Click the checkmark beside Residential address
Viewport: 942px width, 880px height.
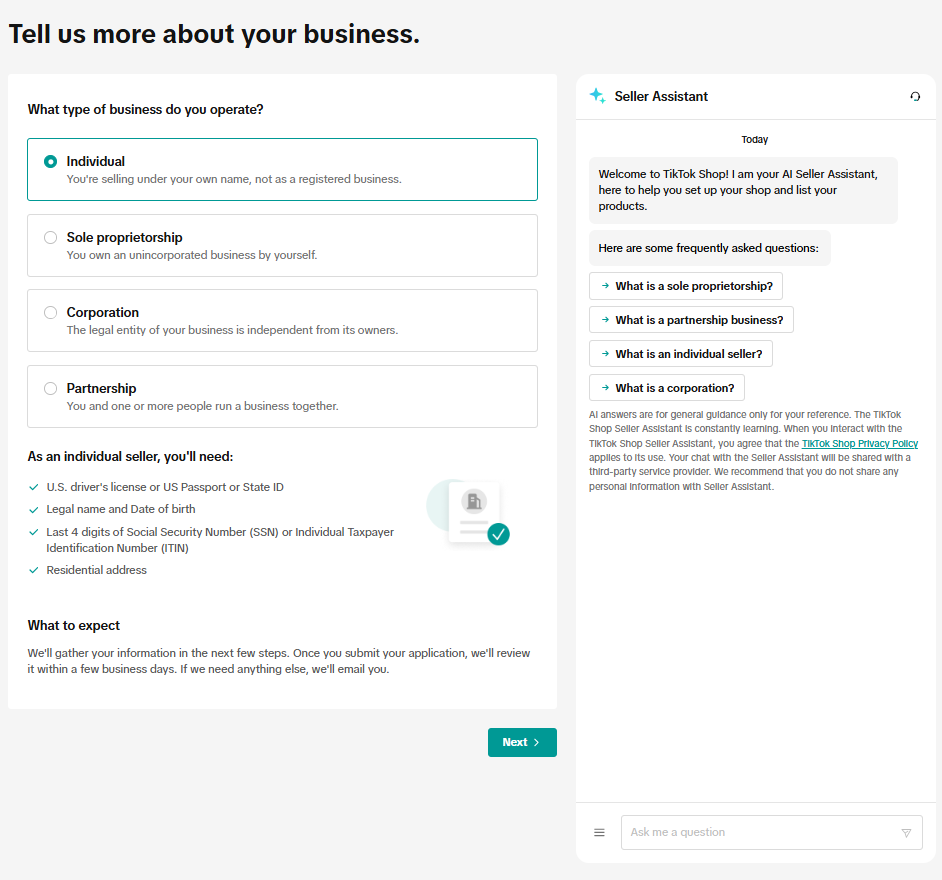pos(34,570)
